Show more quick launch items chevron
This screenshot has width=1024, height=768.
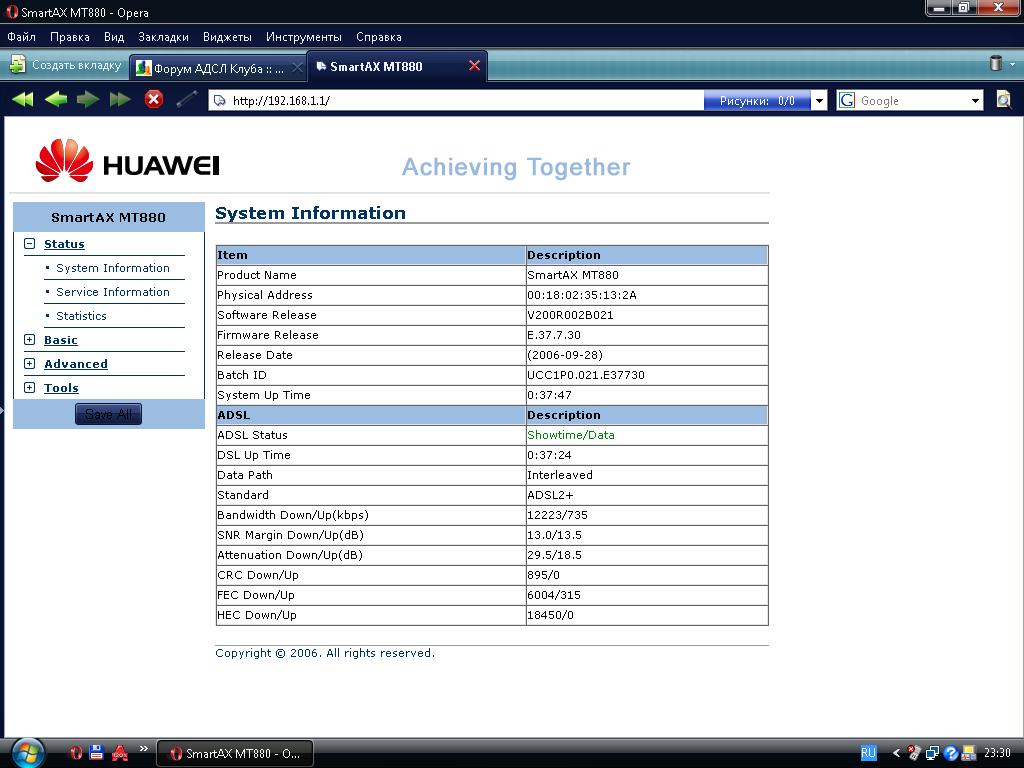[x=144, y=748]
